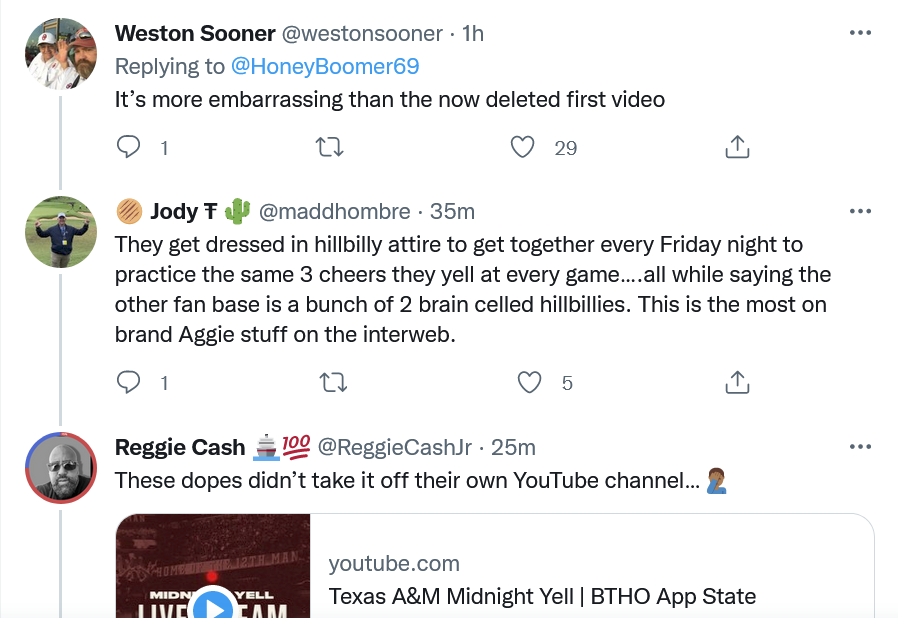Open the @HoneyBoomer69 profile link
Image resolution: width=898 pixels, height=618 pixels.
point(325,66)
